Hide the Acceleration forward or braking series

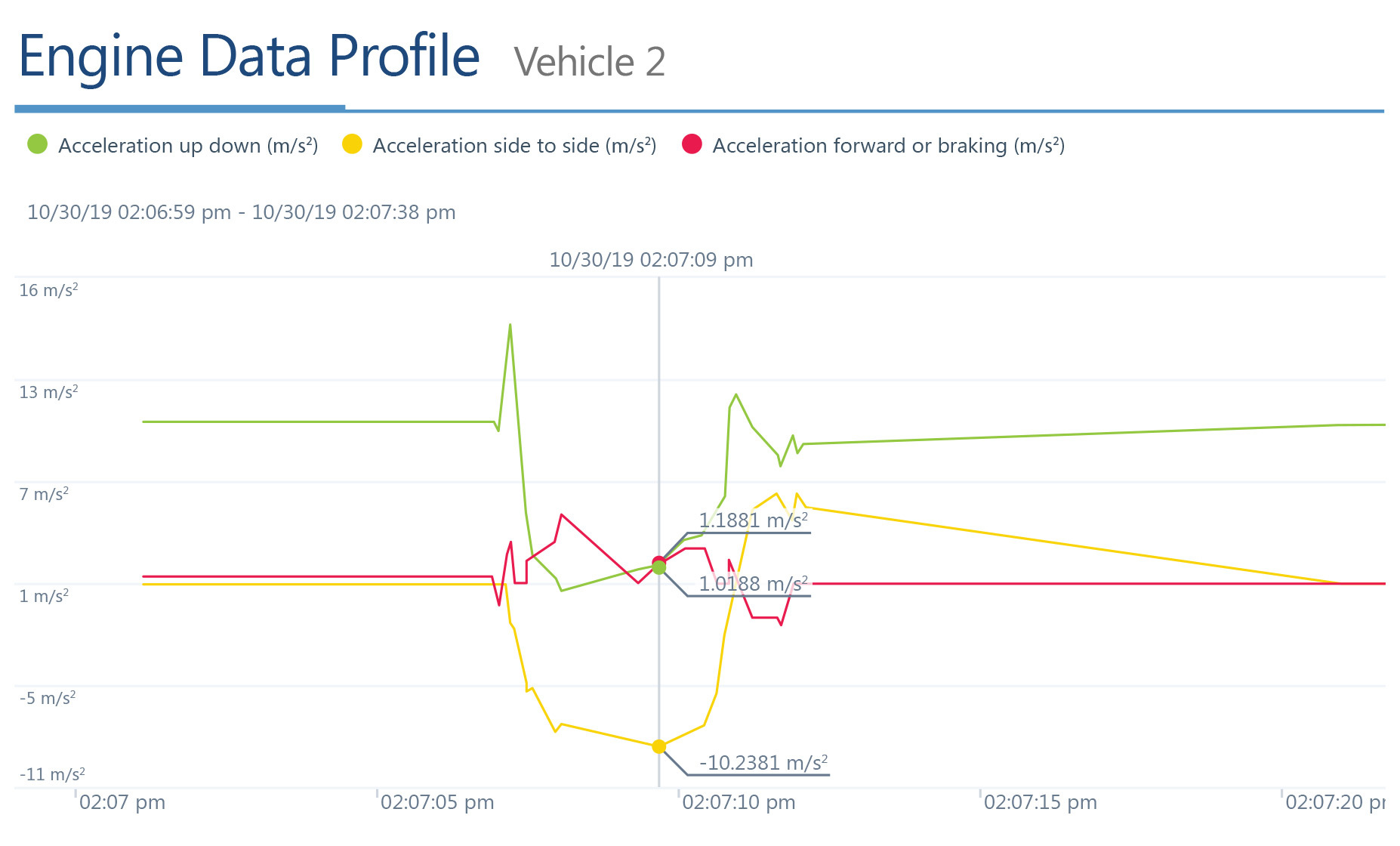pos(888,145)
